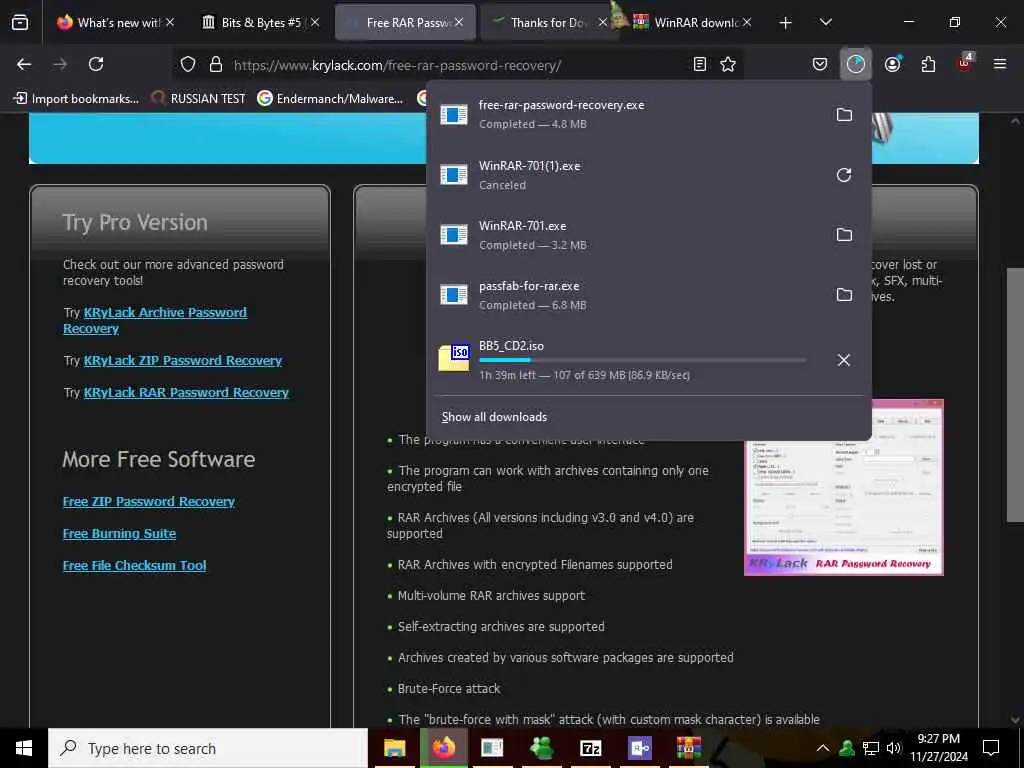The image size is (1024, 768).
Task: Go back to previous page
Action: pos(24,64)
